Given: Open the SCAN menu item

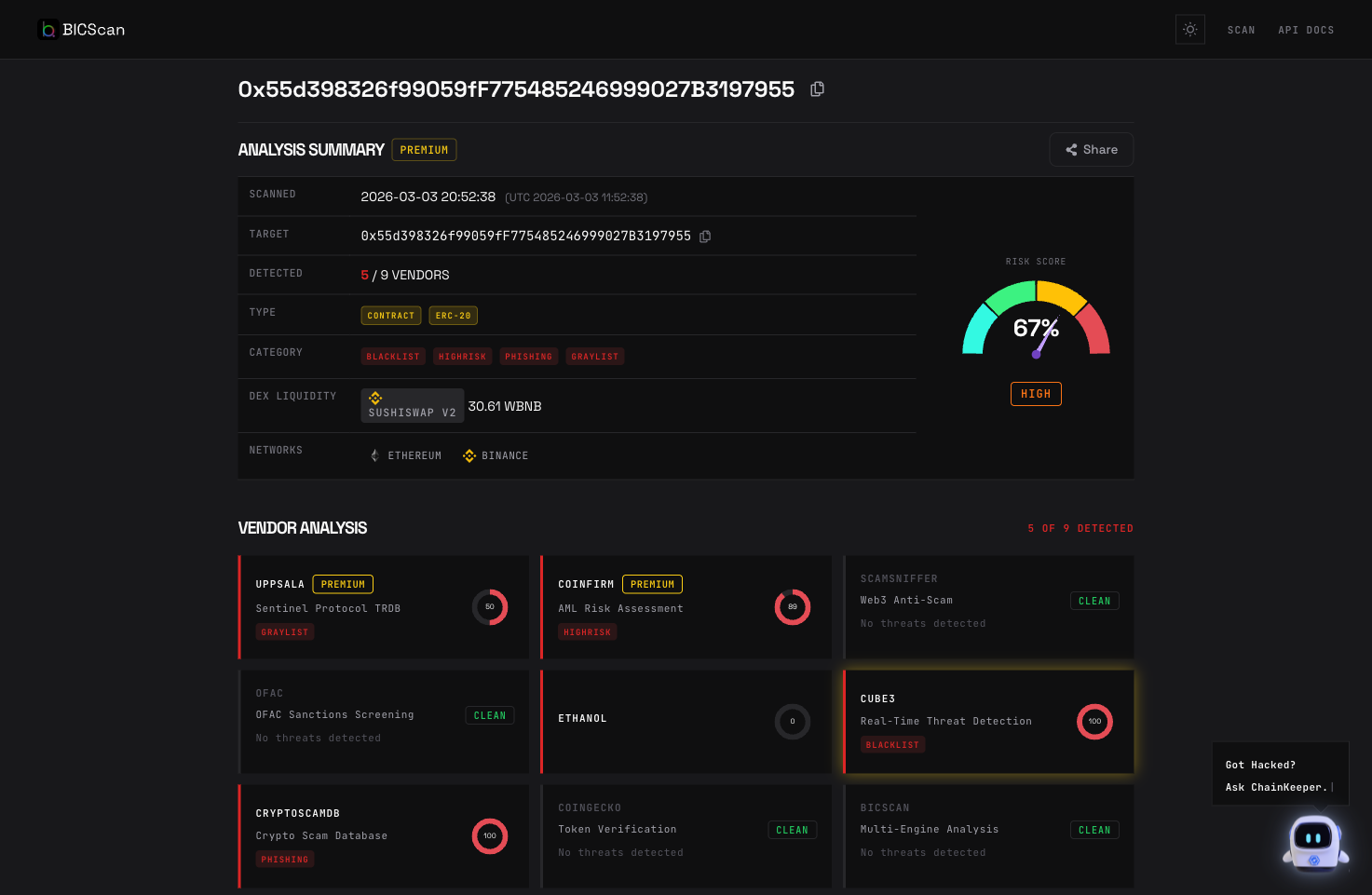Looking at the screenshot, I should (1241, 30).
